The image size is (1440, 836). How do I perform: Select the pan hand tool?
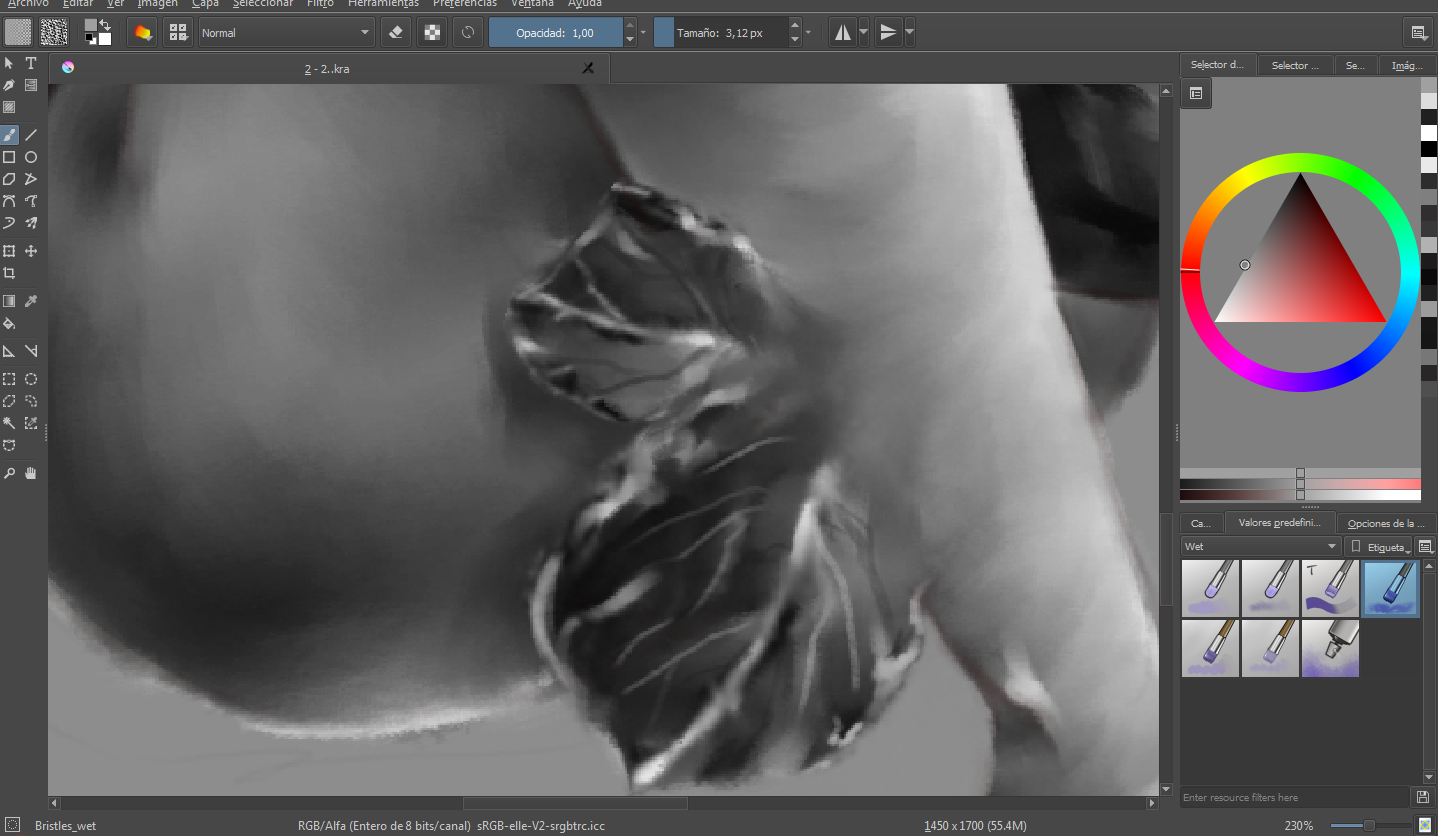point(31,473)
